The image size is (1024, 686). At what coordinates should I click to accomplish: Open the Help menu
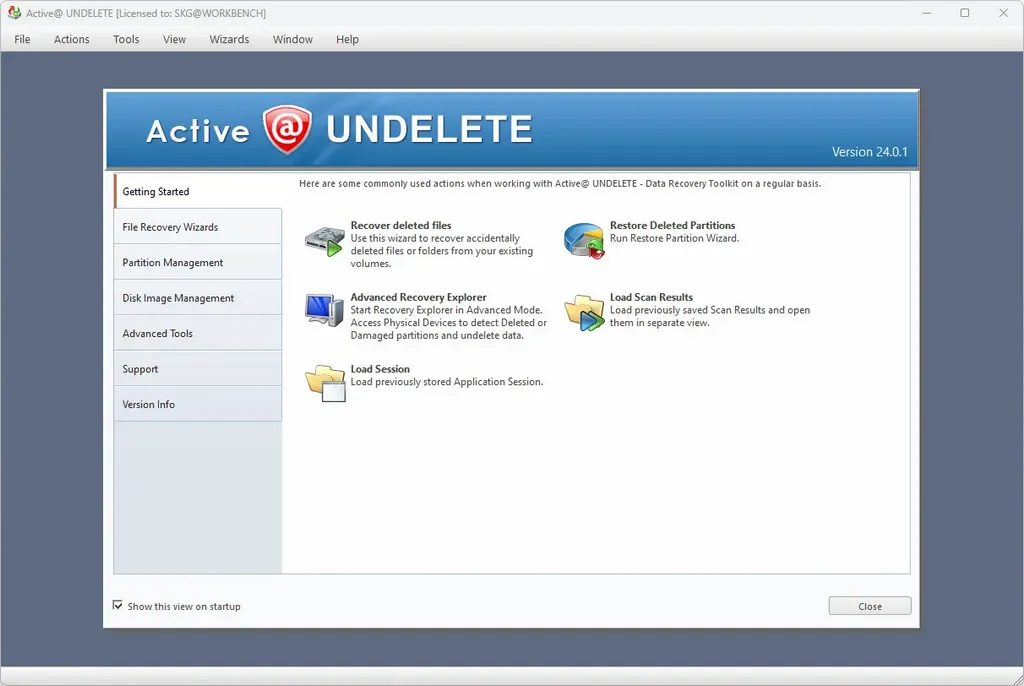(x=347, y=39)
